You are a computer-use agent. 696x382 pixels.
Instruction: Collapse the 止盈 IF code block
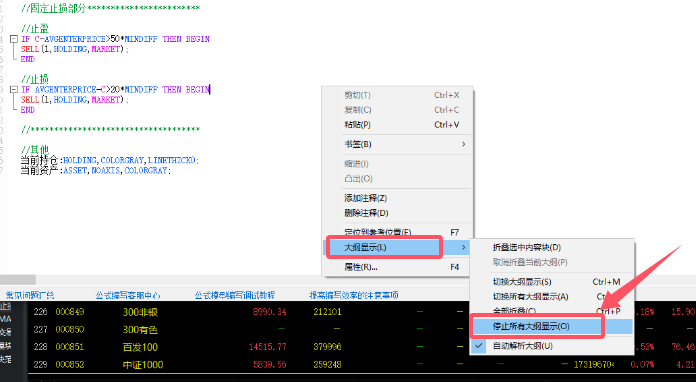point(14,39)
